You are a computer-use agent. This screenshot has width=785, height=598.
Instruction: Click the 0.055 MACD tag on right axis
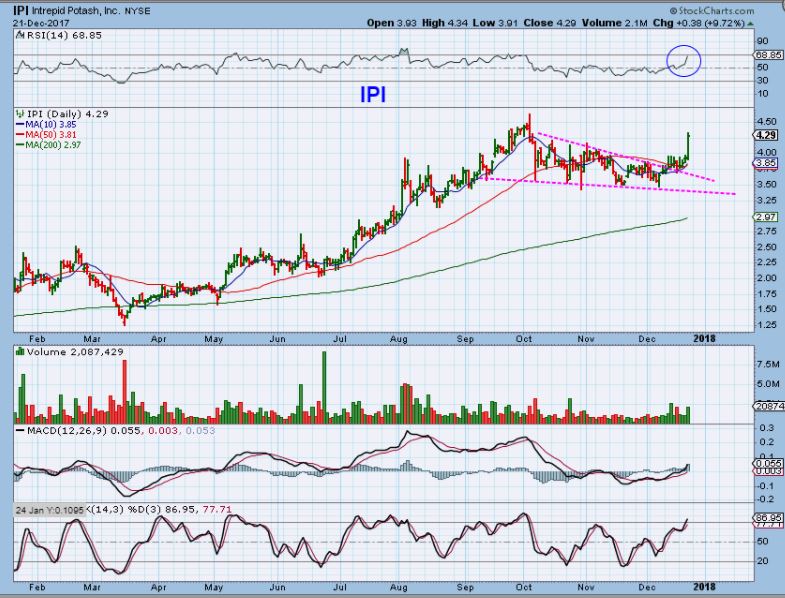click(x=767, y=464)
